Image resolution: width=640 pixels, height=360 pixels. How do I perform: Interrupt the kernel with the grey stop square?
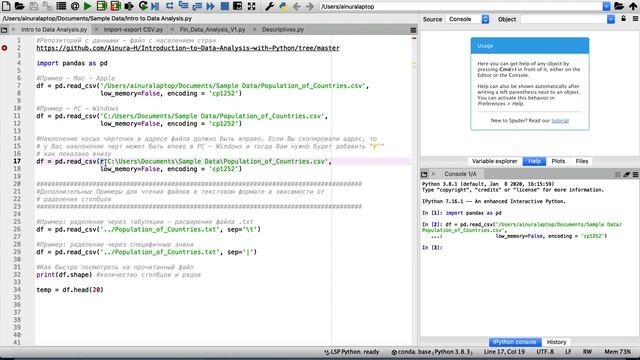618,174
